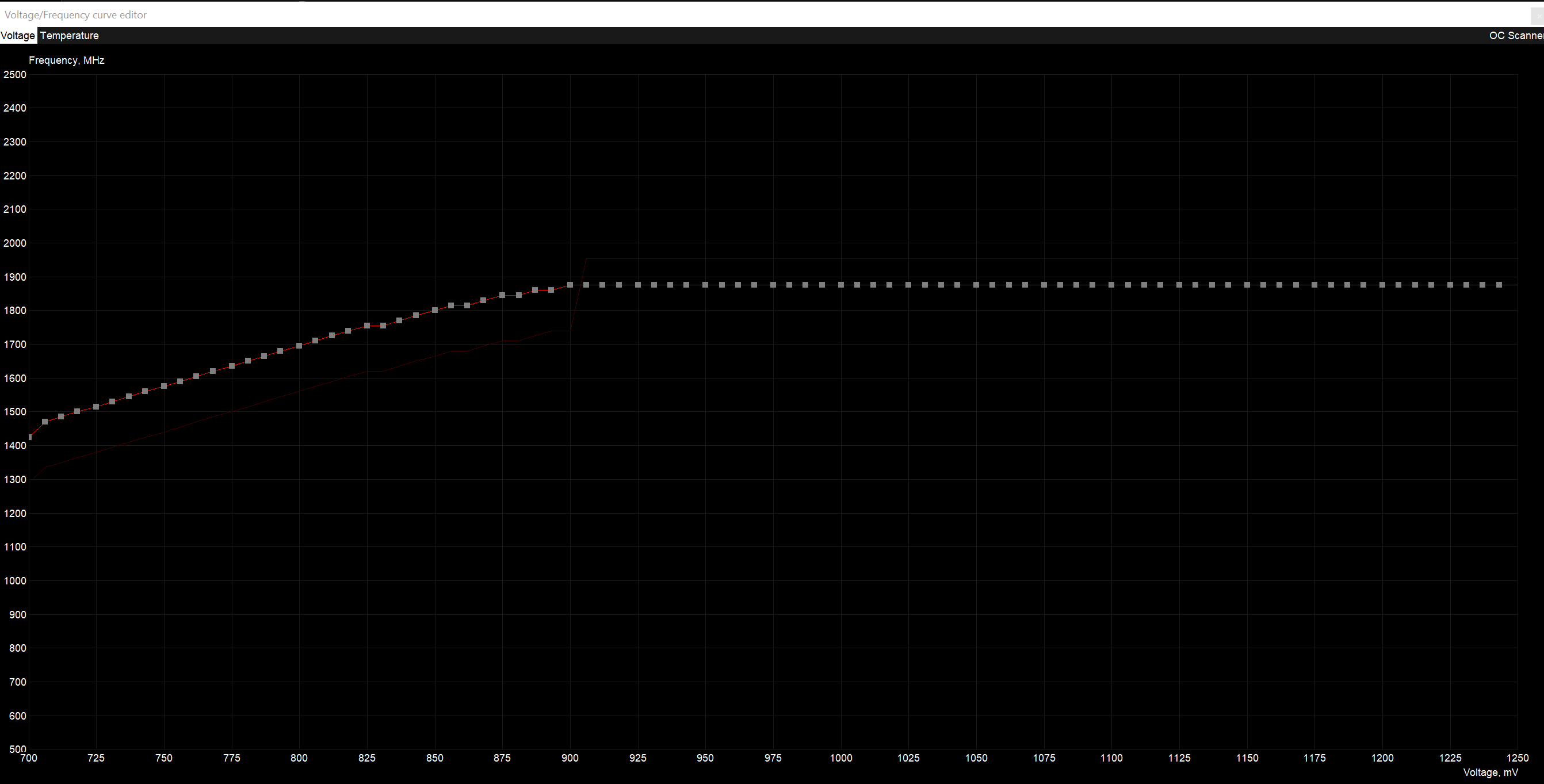This screenshot has height=784, width=1544.
Task: Click the curve point at 750 mV
Action: (163, 386)
